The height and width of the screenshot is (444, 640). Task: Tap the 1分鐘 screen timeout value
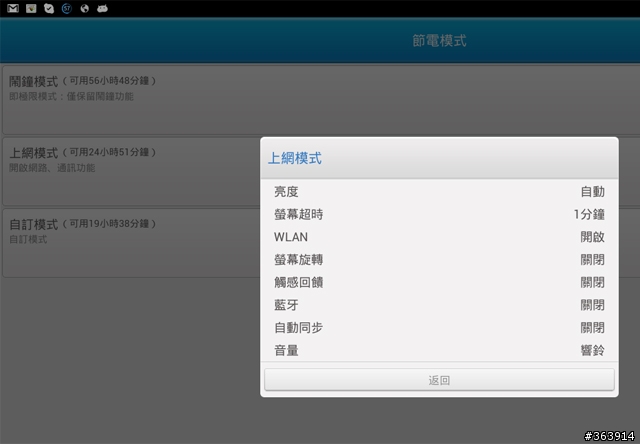click(589, 214)
